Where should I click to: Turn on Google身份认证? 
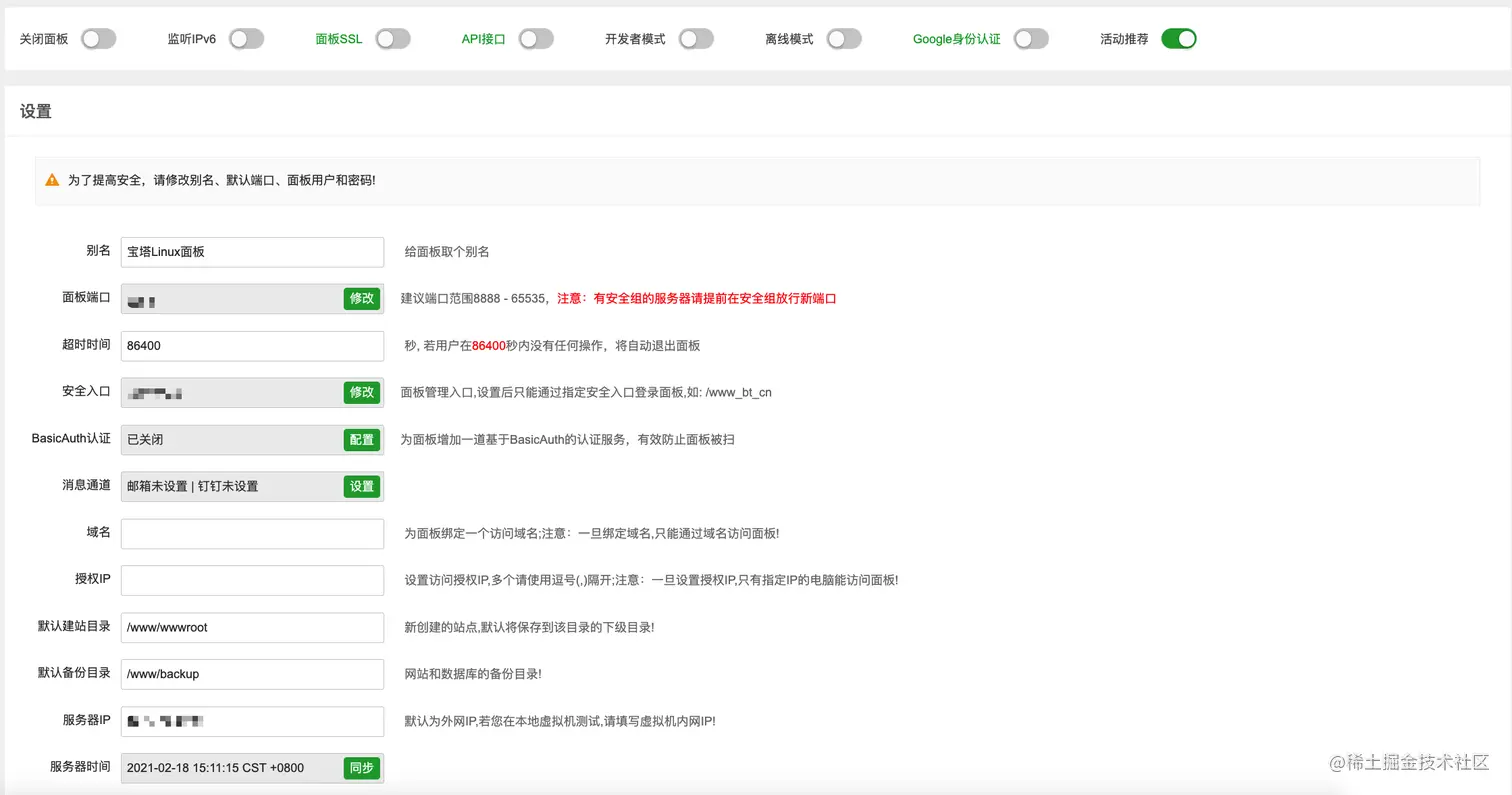(1031, 36)
